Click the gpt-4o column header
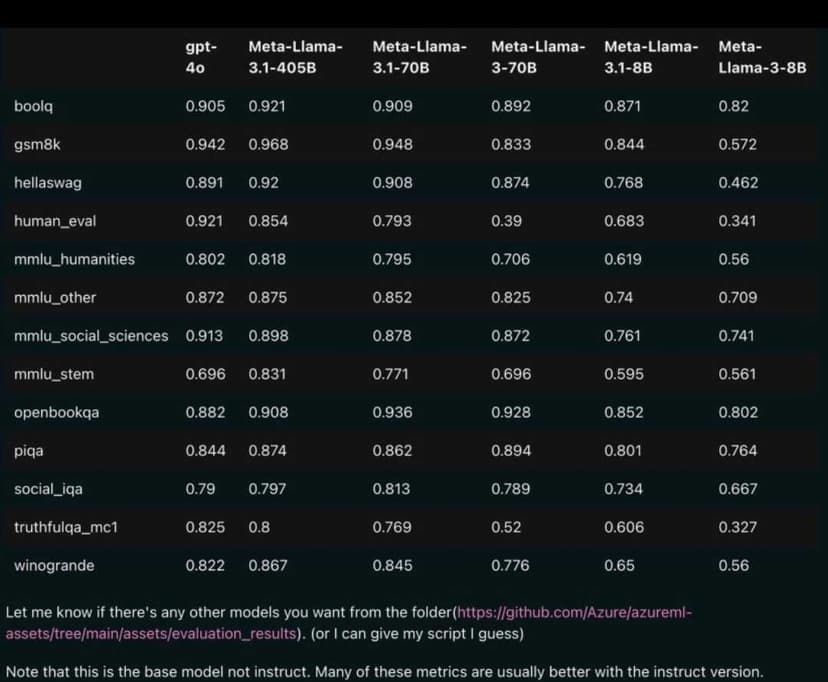 [201, 56]
